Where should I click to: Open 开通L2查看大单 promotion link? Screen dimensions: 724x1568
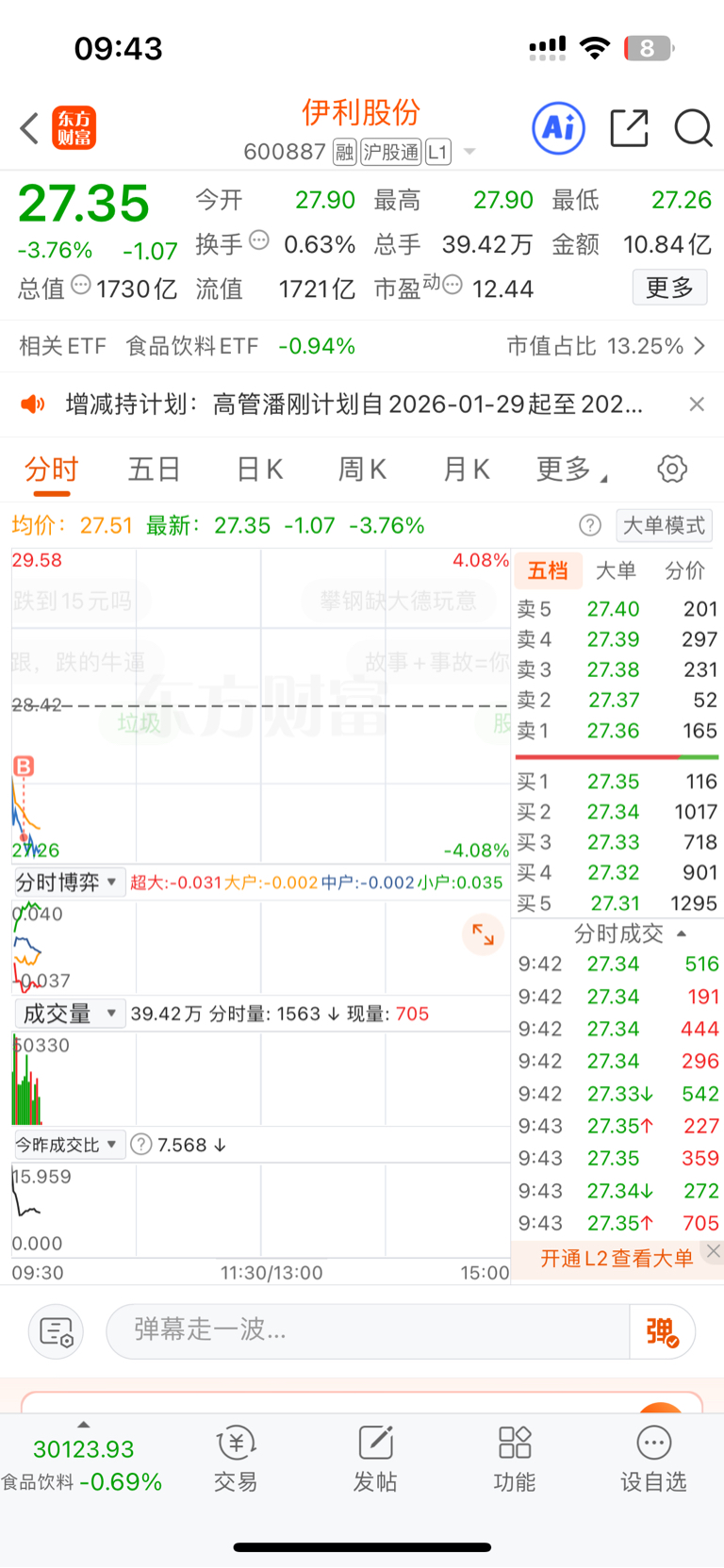(617, 1258)
